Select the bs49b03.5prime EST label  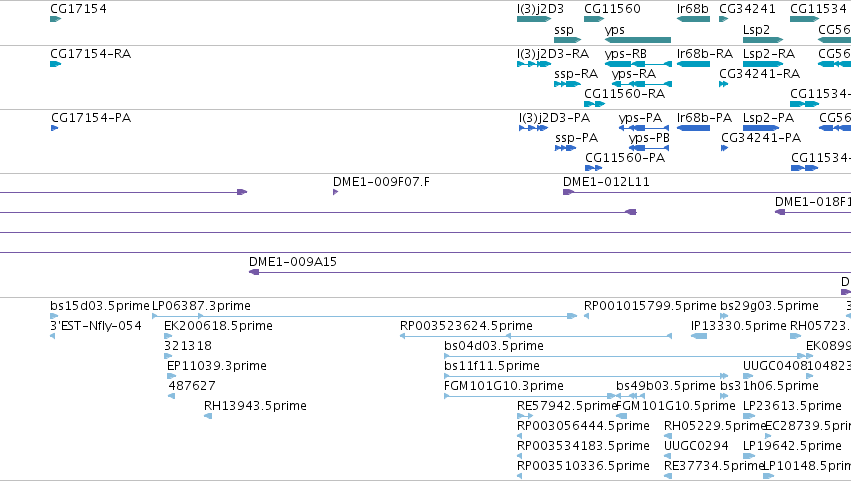666,386
